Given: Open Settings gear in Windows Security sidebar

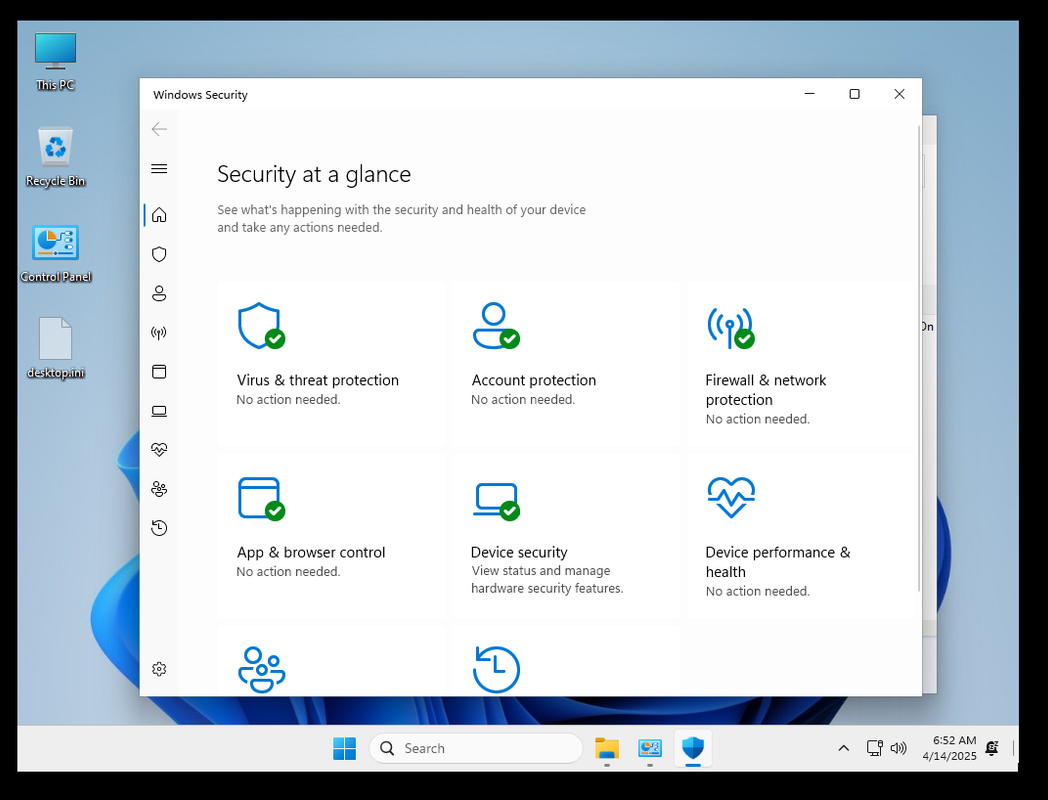Looking at the screenshot, I should pos(159,669).
